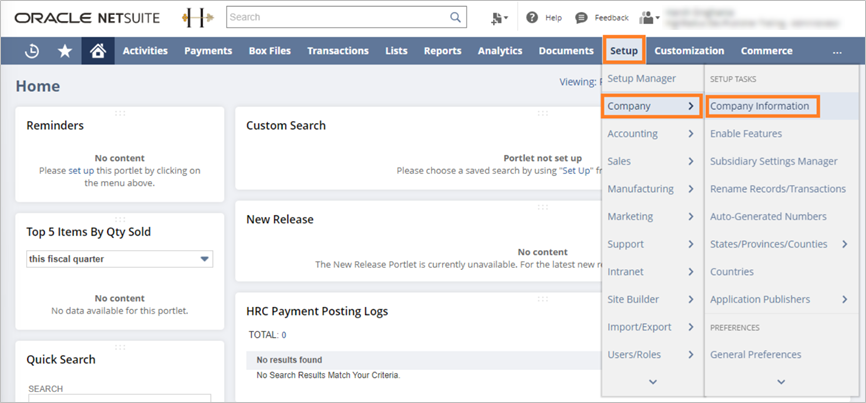
Task: Click the search magnifier icon
Action: pos(456,17)
